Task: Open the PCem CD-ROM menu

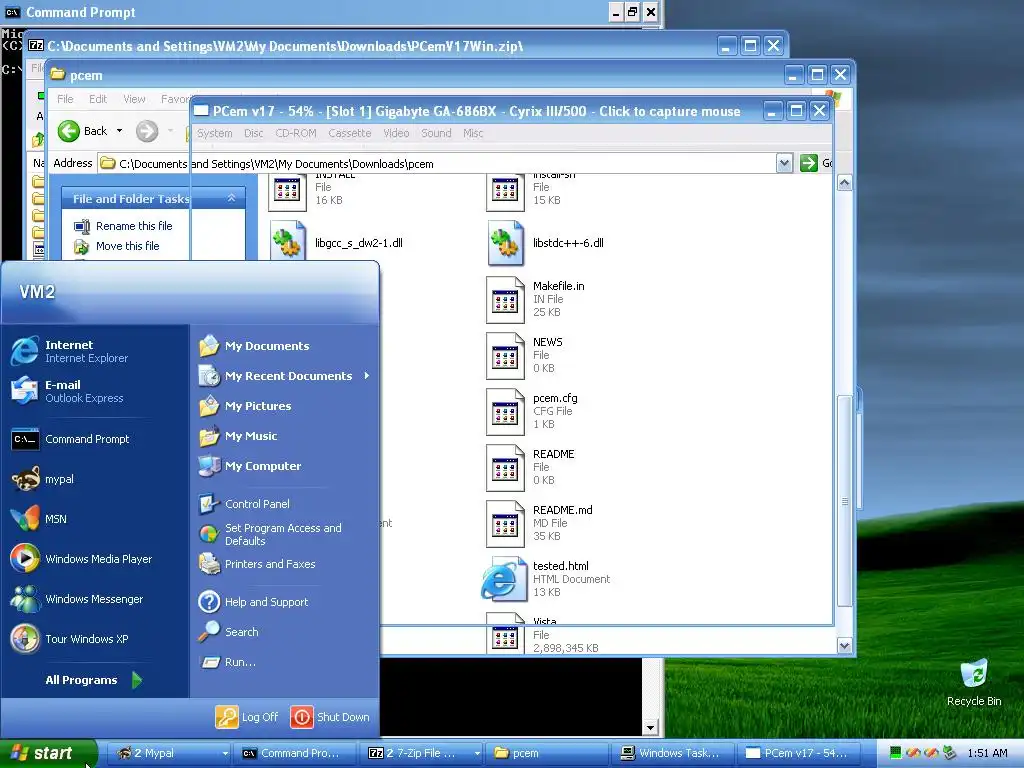Action: [x=296, y=133]
